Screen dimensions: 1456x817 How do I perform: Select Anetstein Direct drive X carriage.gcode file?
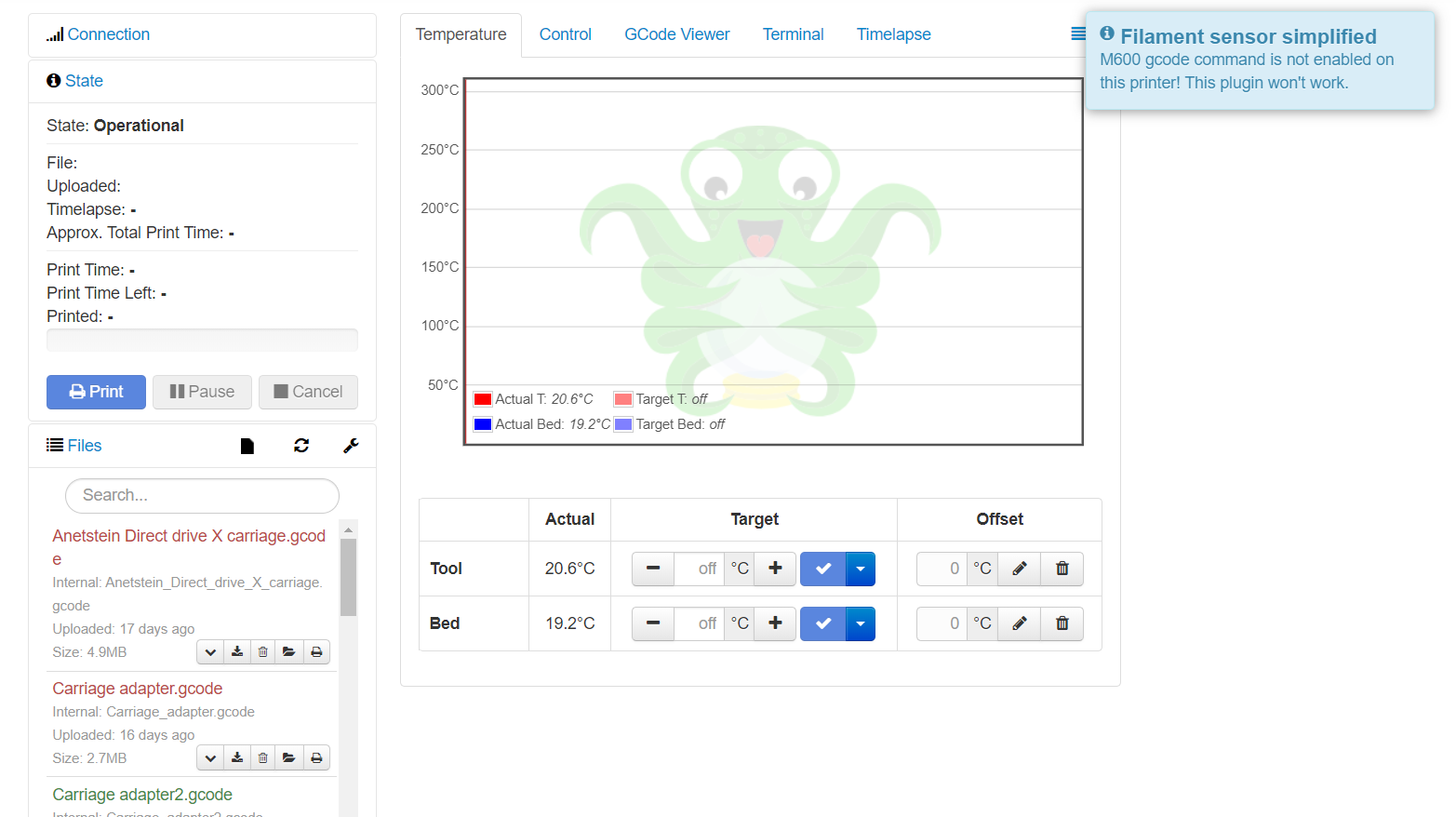pos(189,547)
